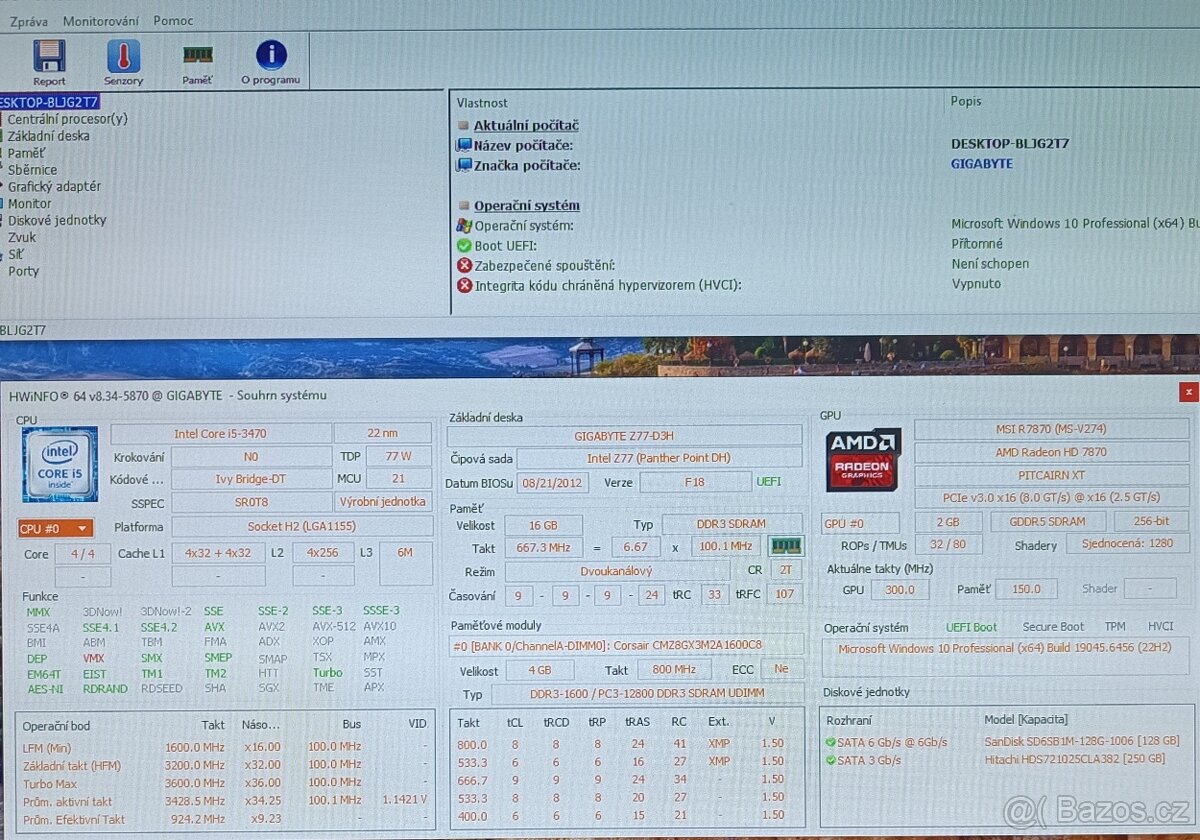Click the Intel Core i5 logo
1200x840 pixels.
point(60,464)
